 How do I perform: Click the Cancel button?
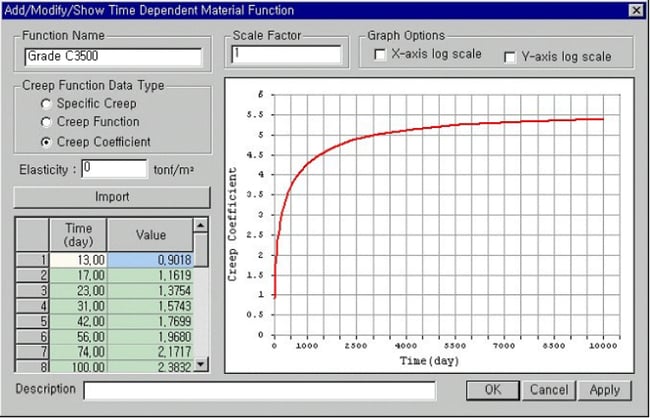coord(549,390)
